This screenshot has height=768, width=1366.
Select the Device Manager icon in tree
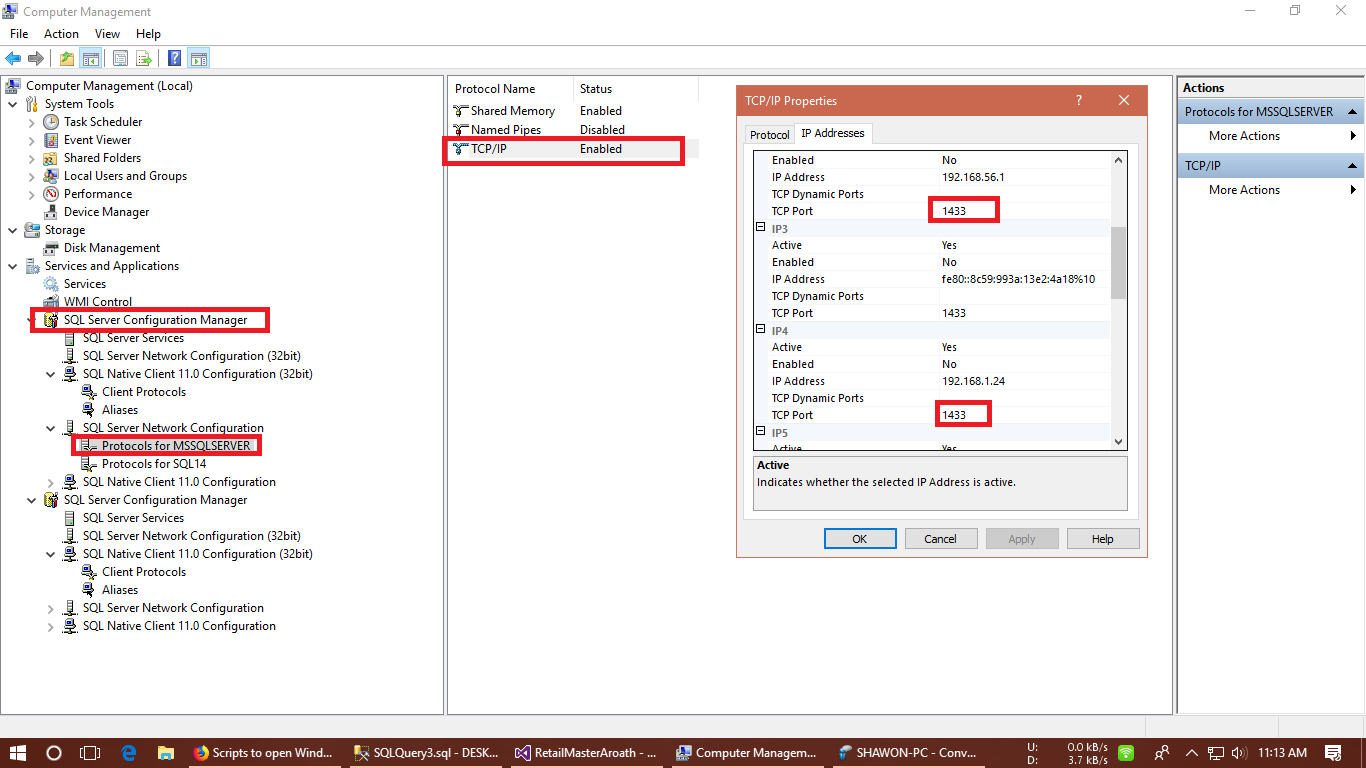(x=51, y=212)
